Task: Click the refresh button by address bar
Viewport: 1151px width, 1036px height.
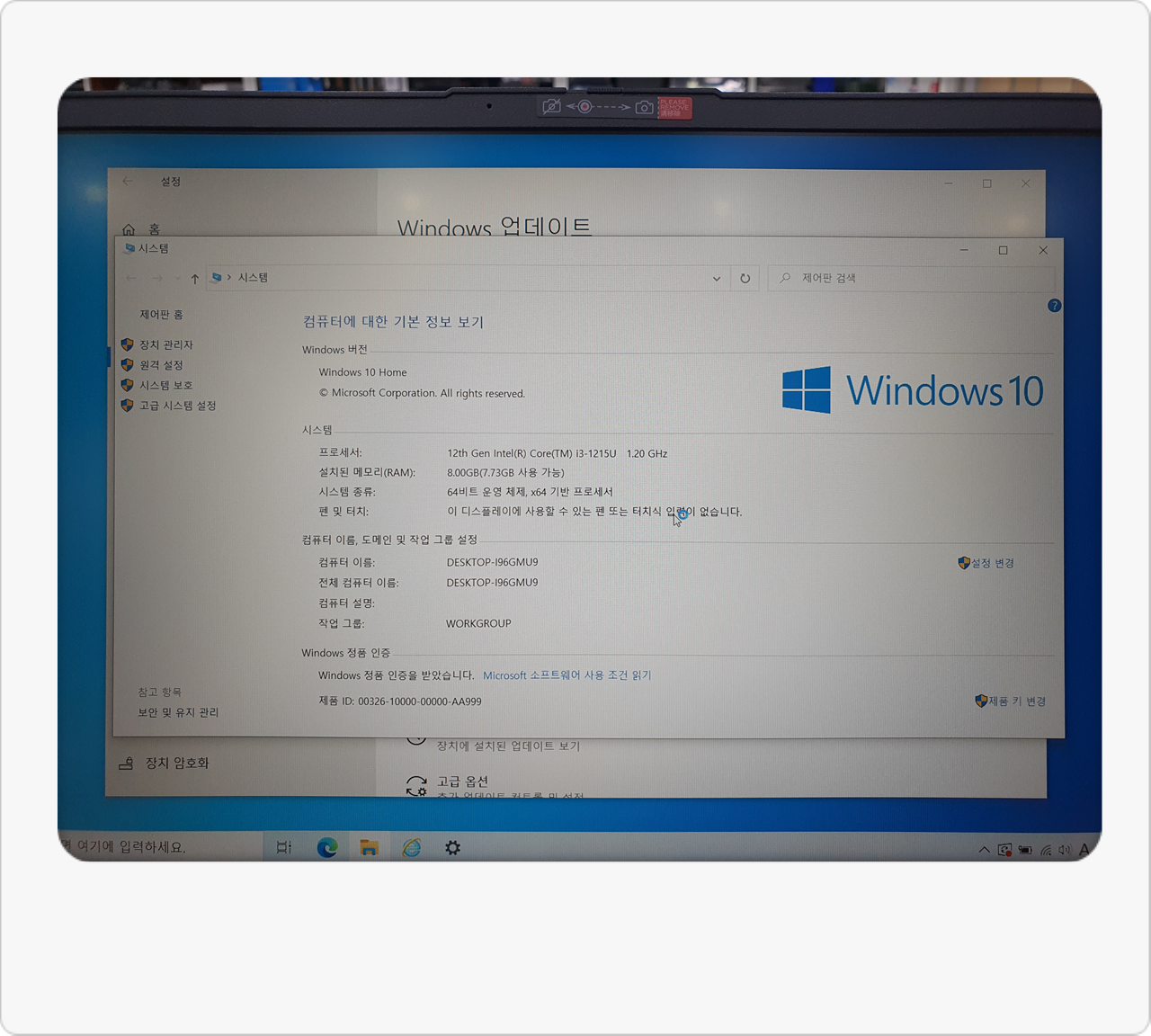Action: pos(745,279)
